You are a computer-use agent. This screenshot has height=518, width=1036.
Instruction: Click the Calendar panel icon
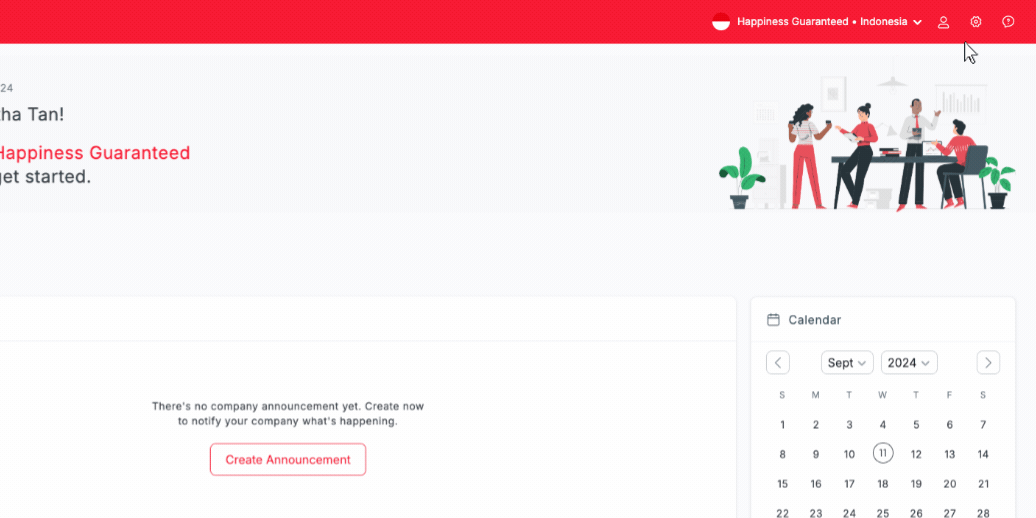click(773, 320)
